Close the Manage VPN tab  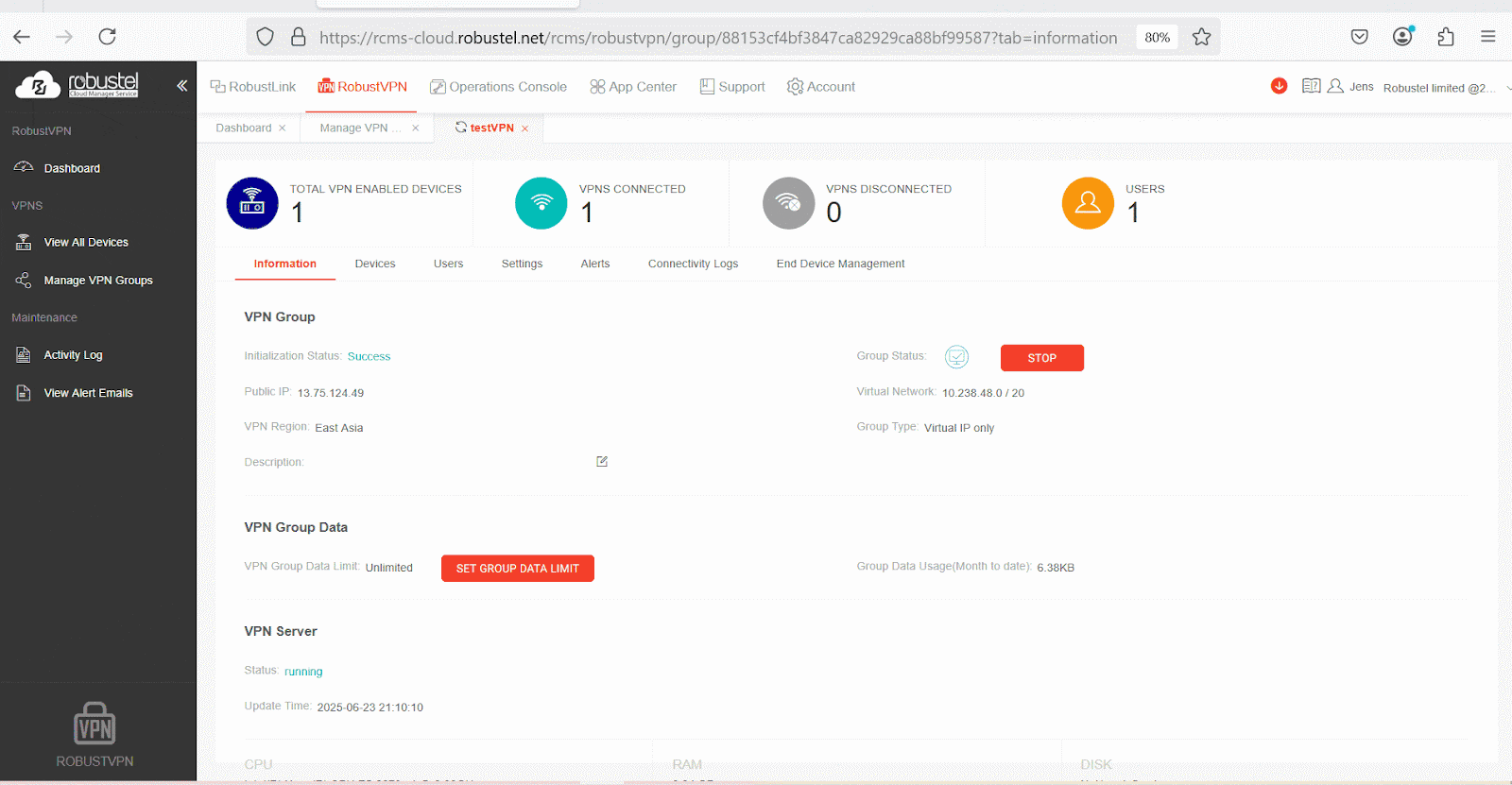coord(416,128)
